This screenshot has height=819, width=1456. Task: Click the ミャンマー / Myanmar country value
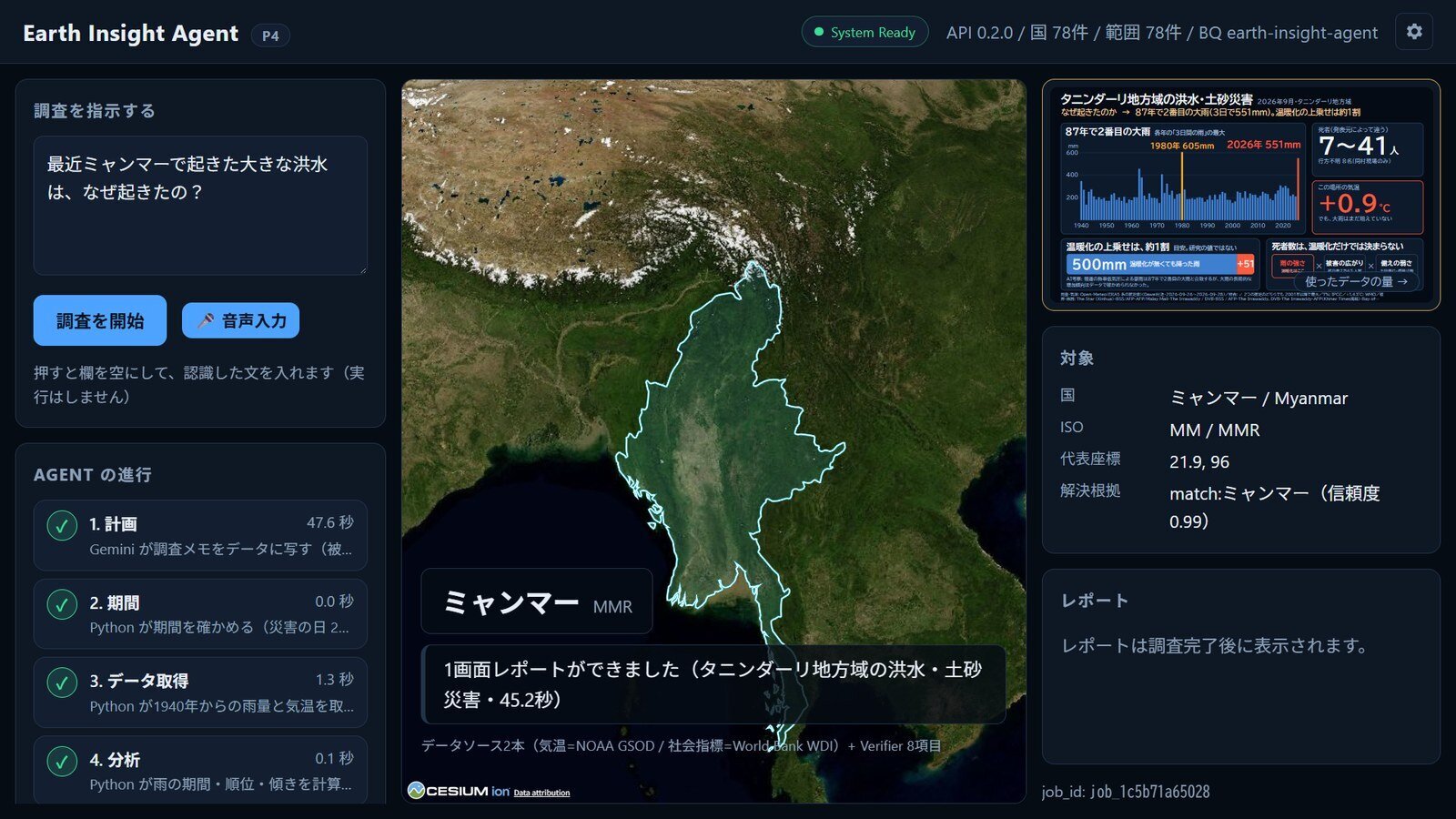[1259, 398]
